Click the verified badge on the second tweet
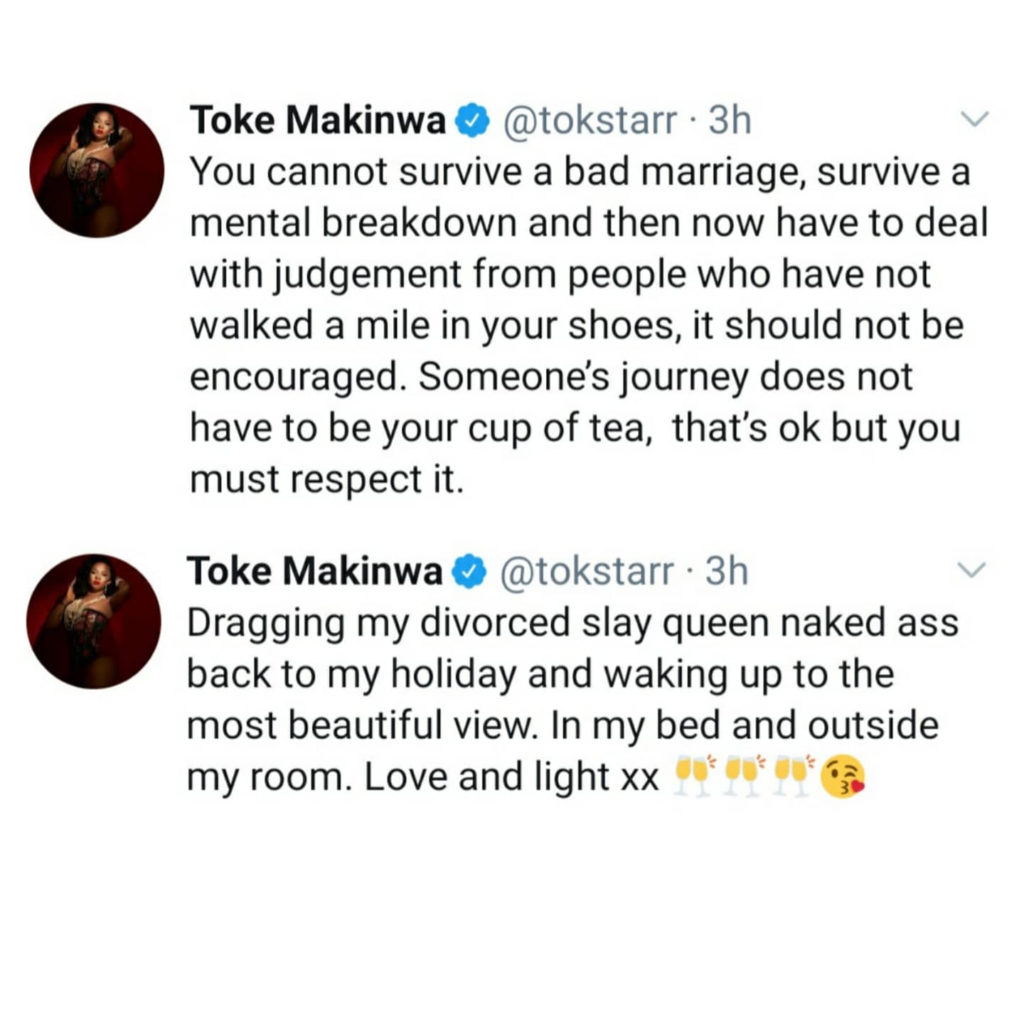Viewport: 1024px width, 1024px height. pos(467,572)
